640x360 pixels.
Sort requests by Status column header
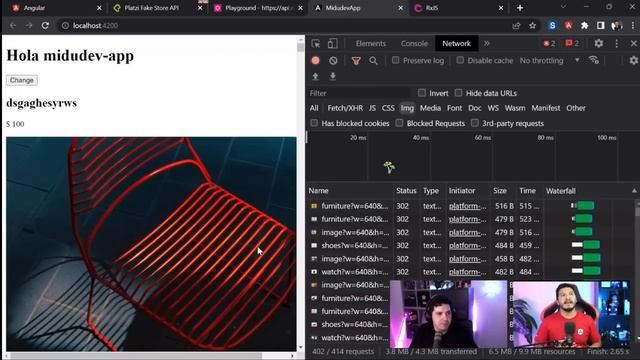click(x=406, y=191)
